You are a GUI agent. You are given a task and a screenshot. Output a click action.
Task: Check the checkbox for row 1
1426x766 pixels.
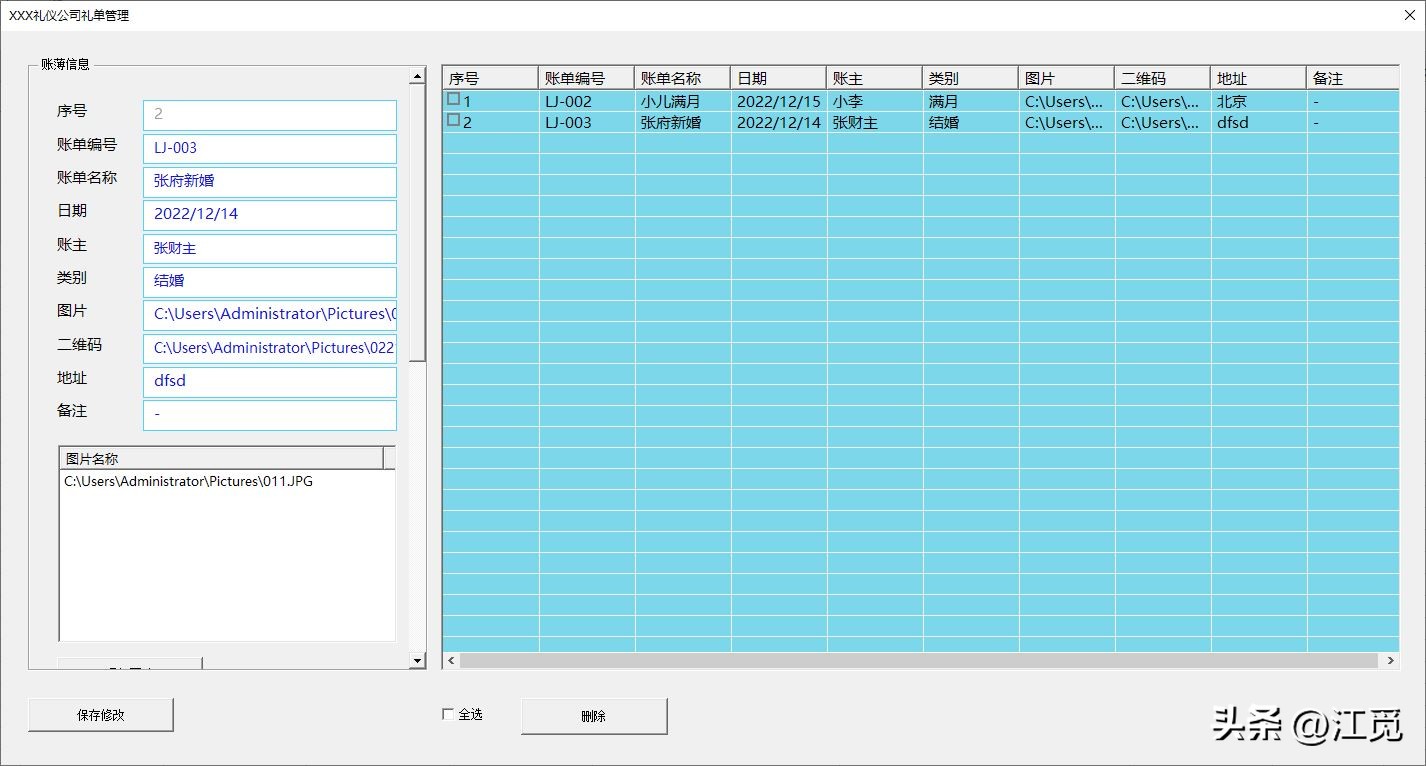pos(453,100)
